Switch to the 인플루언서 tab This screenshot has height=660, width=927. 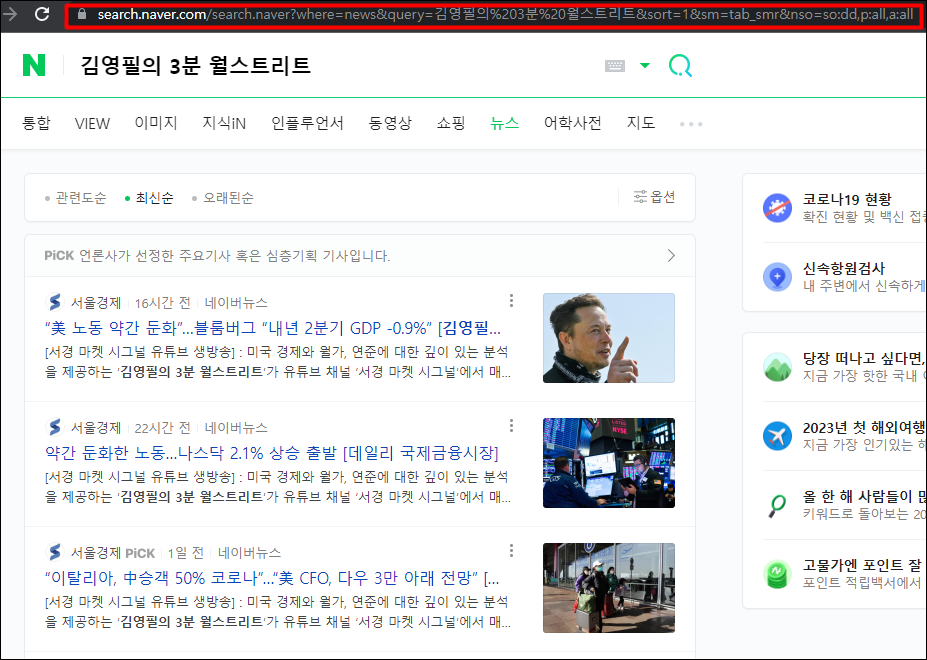click(307, 123)
